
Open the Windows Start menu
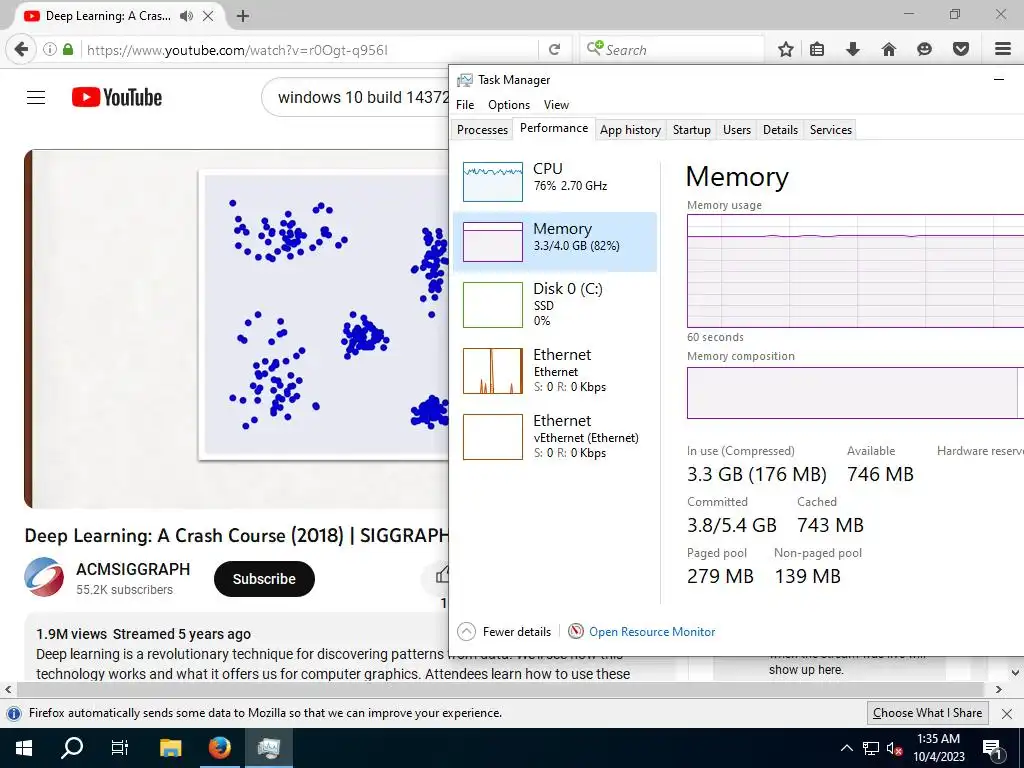[x=24, y=748]
